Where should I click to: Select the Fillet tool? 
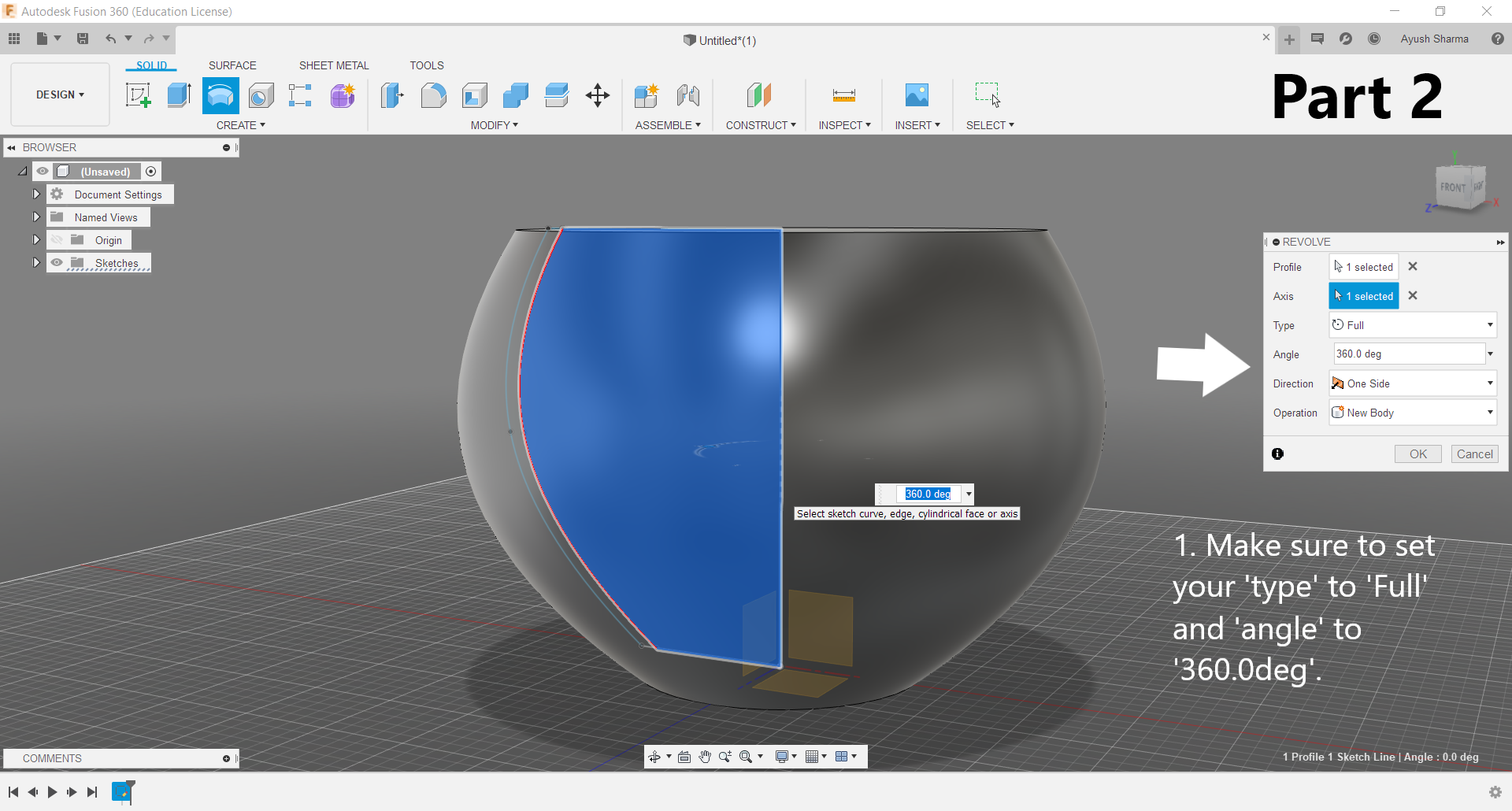tap(433, 95)
